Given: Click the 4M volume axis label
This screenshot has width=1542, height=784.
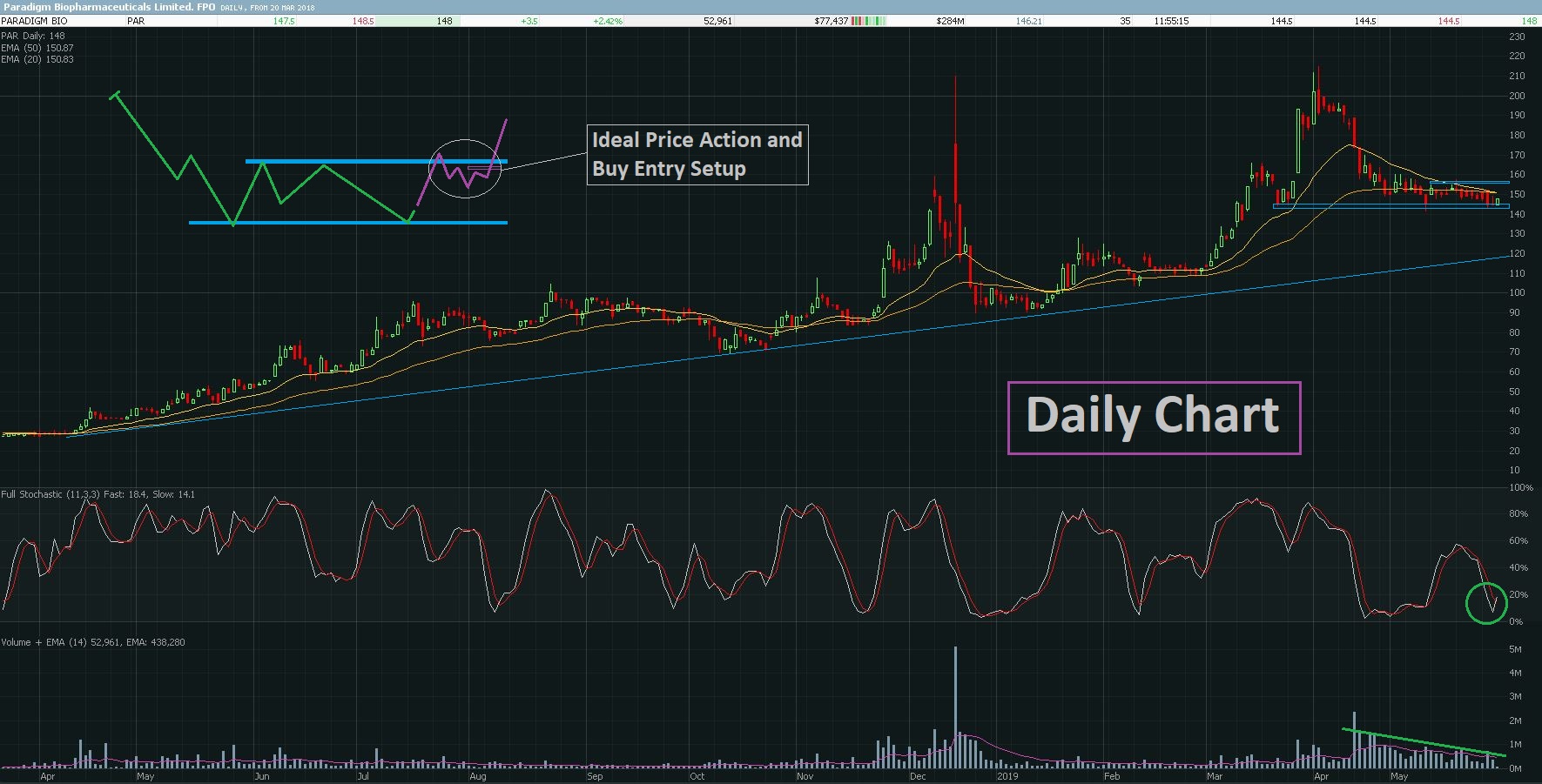Looking at the screenshot, I should tap(1515, 673).
